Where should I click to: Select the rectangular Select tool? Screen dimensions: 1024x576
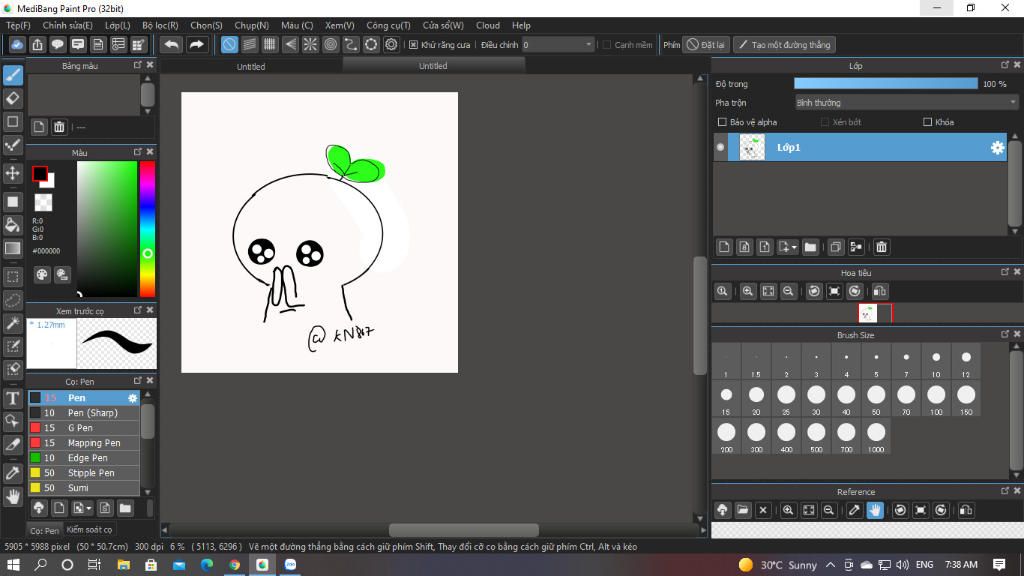(12, 276)
